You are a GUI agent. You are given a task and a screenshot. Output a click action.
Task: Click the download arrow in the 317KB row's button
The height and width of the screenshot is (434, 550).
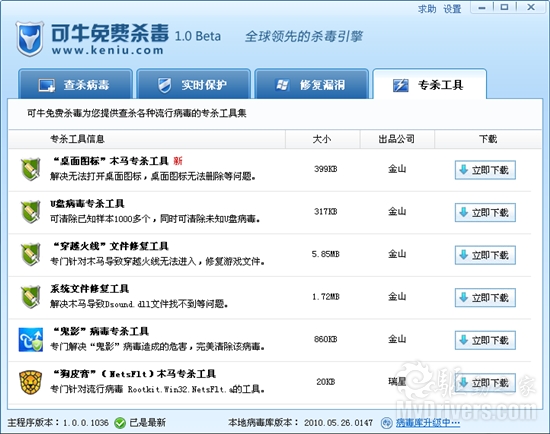click(x=464, y=212)
